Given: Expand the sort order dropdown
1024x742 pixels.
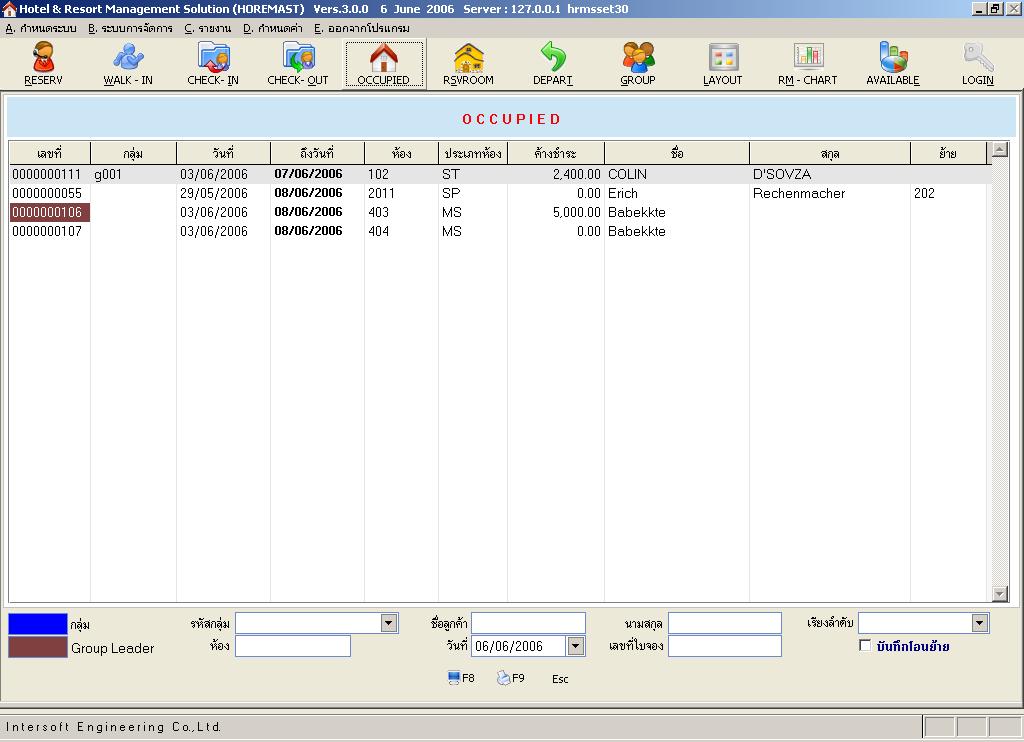Looking at the screenshot, I should tap(980, 623).
